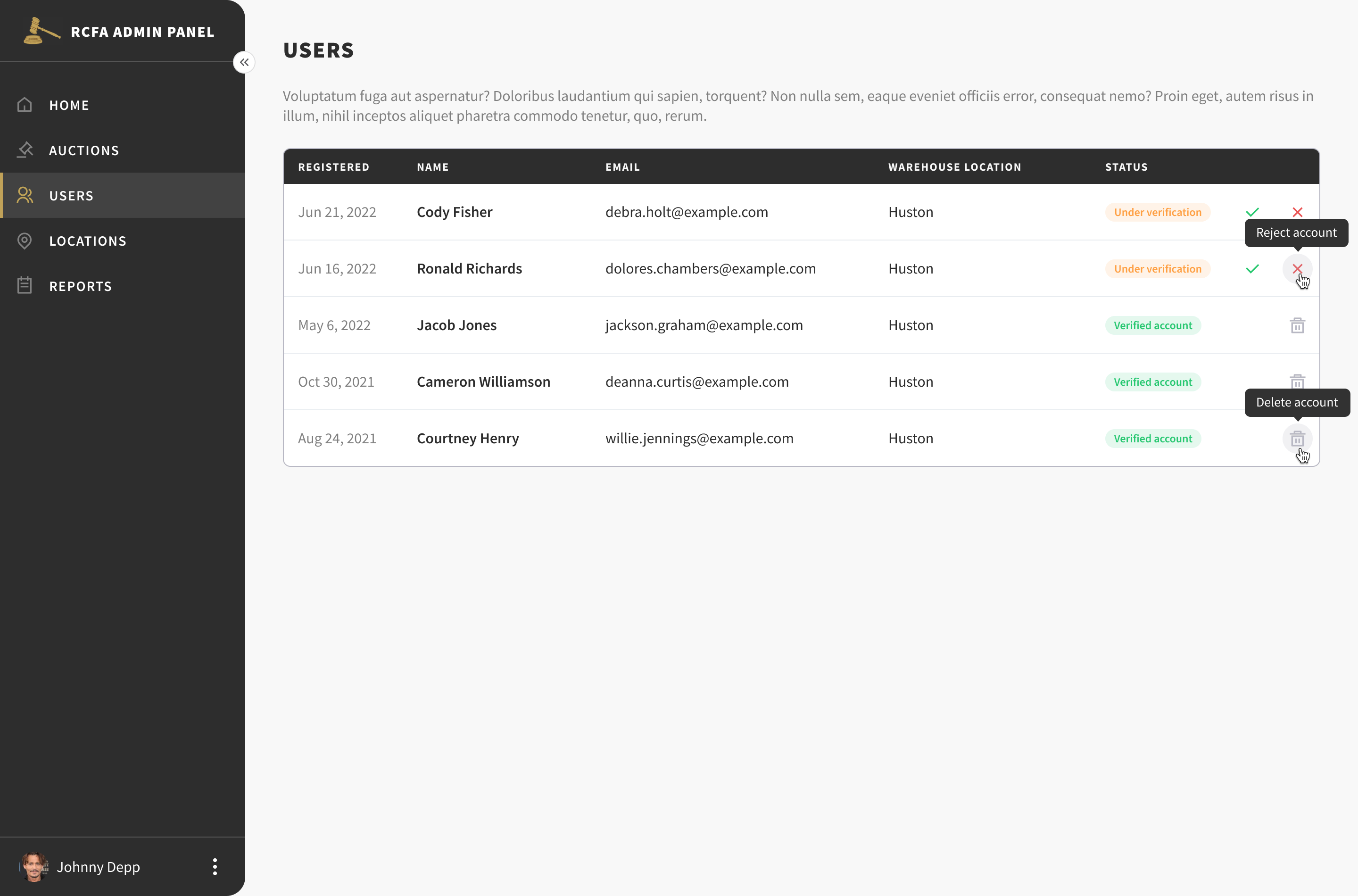Reject Ronald Richards' account with X
The width and height of the screenshot is (1358, 896).
pyautogui.click(x=1298, y=269)
